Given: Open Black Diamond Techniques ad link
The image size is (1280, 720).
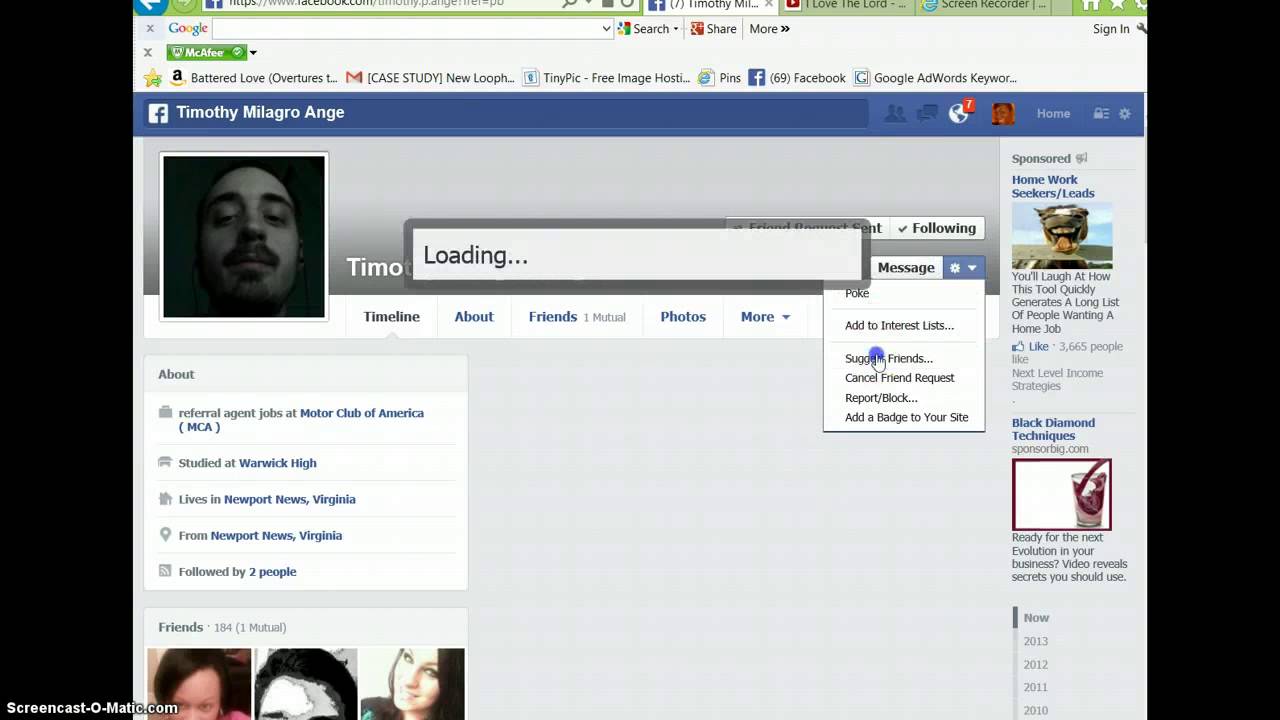Looking at the screenshot, I should pyautogui.click(x=1053, y=429).
